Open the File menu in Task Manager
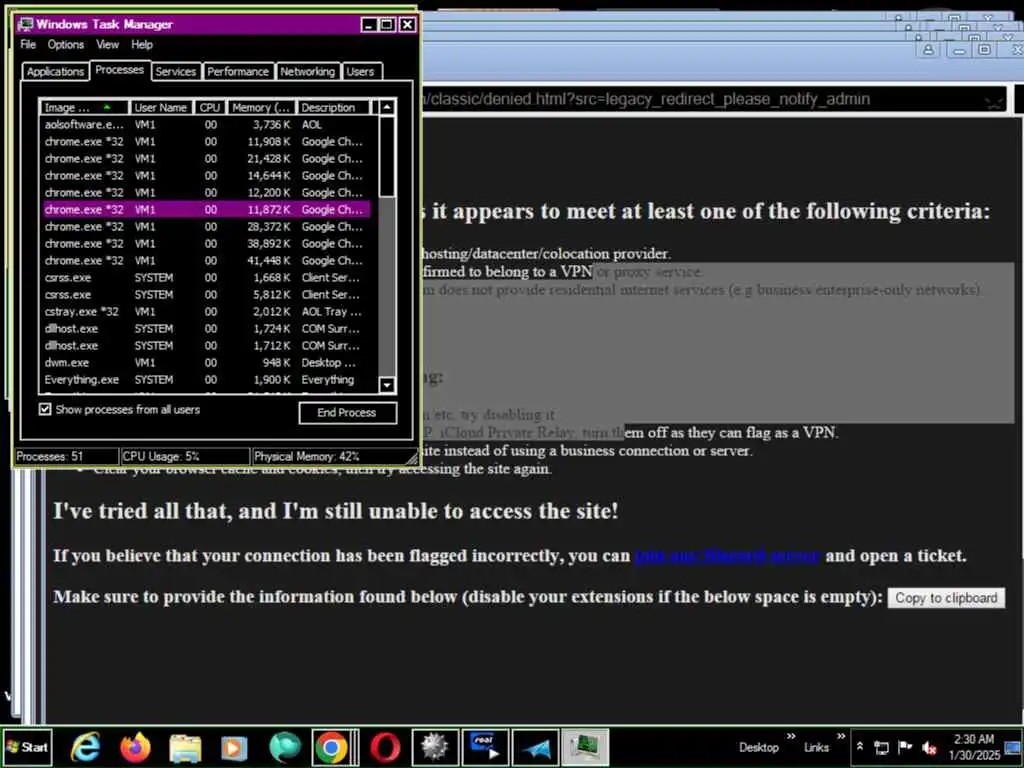 (x=28, y=44)
